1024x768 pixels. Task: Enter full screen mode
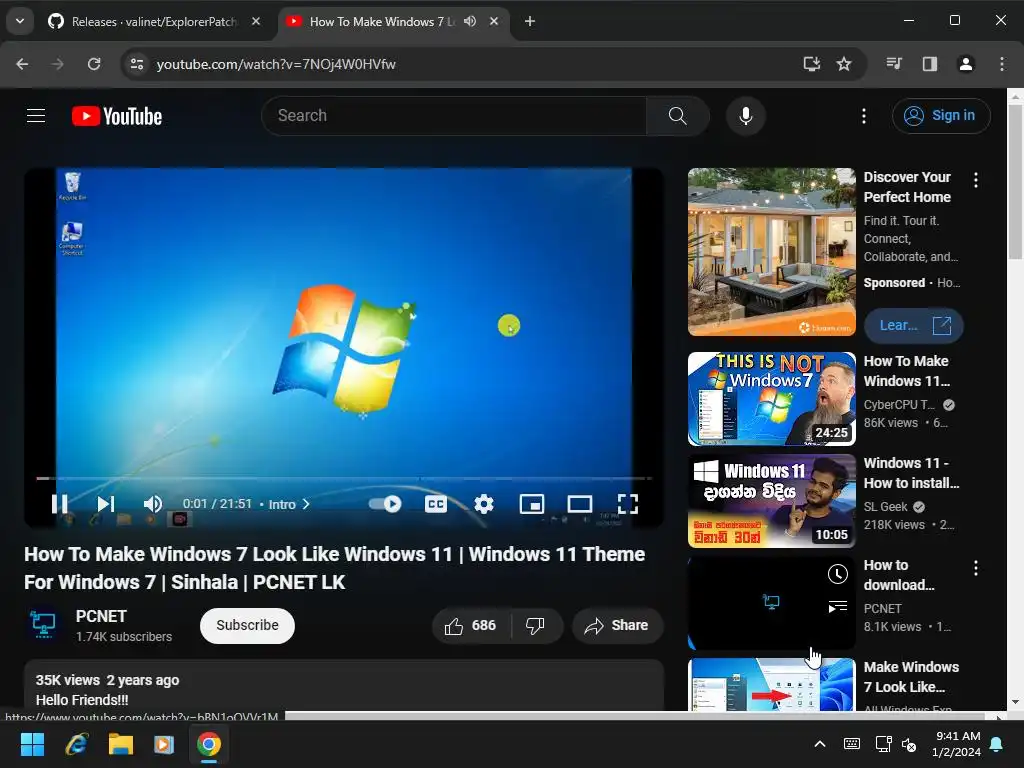(x=628, y=504)
